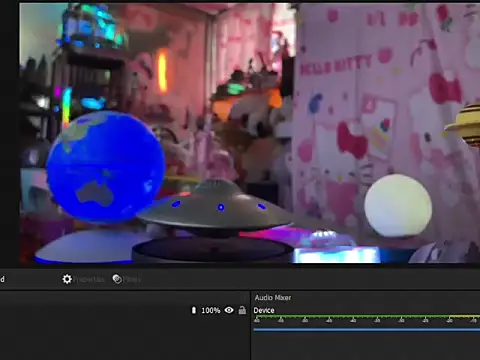Click the source icon before 100%
Viewport: 480px width, 360px height.
[194, 310]
